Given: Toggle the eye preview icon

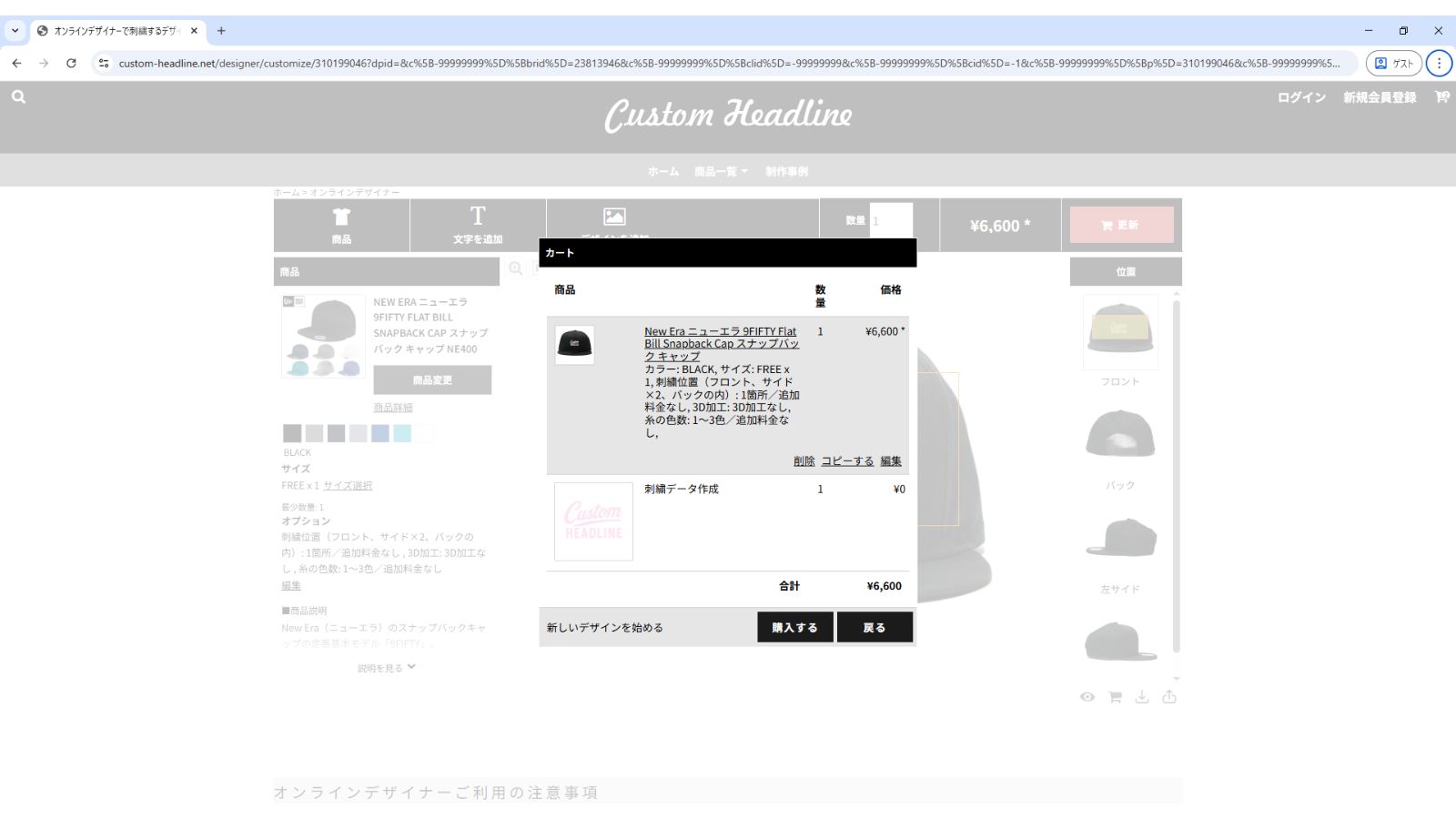Looking at the screenshot, I should [1087, 697].
